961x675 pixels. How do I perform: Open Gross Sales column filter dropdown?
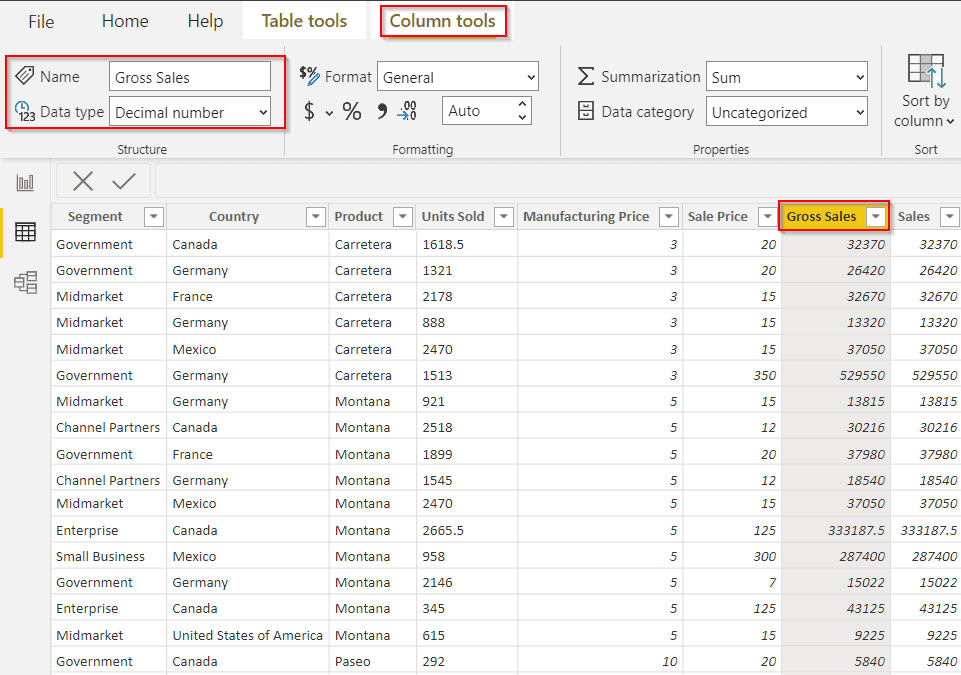tap(876, 217)
